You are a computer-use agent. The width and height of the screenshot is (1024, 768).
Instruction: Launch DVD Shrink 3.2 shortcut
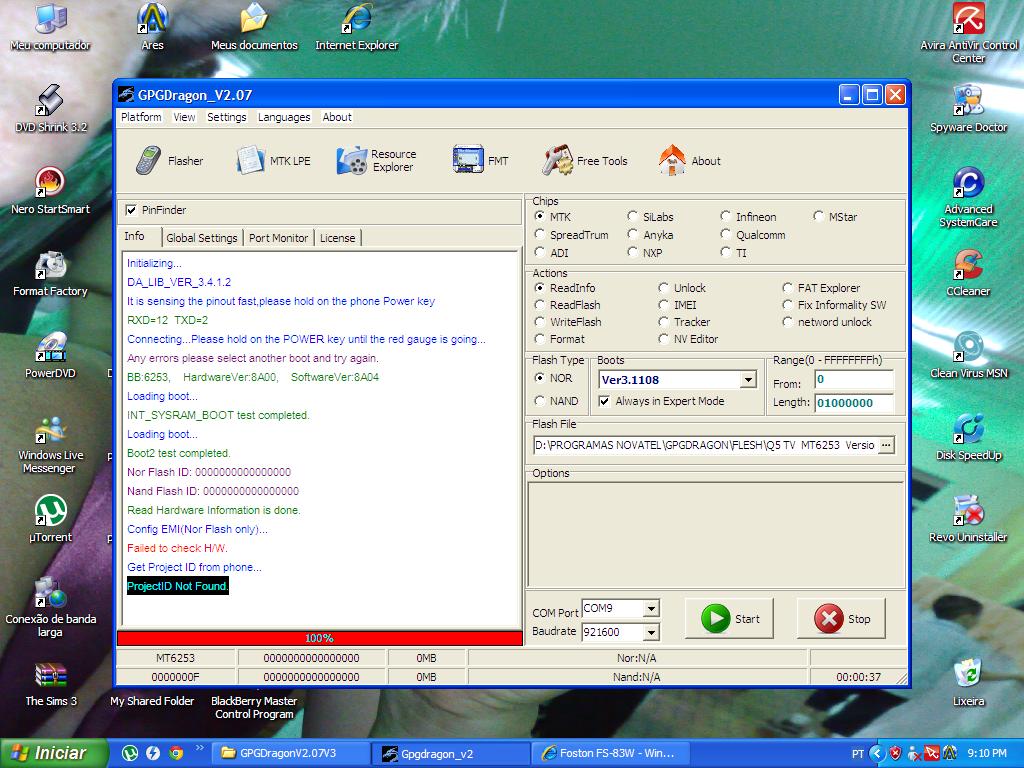point(50,110)
